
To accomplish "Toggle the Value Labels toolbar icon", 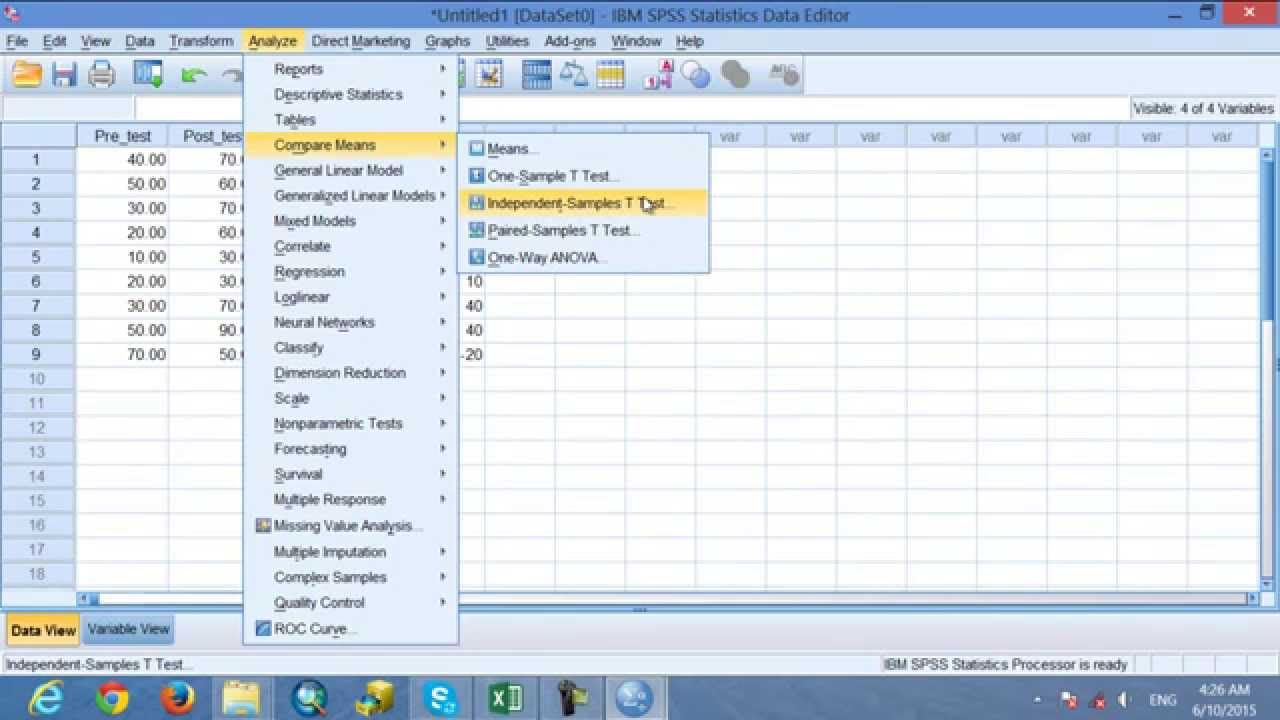I will 658,75.
